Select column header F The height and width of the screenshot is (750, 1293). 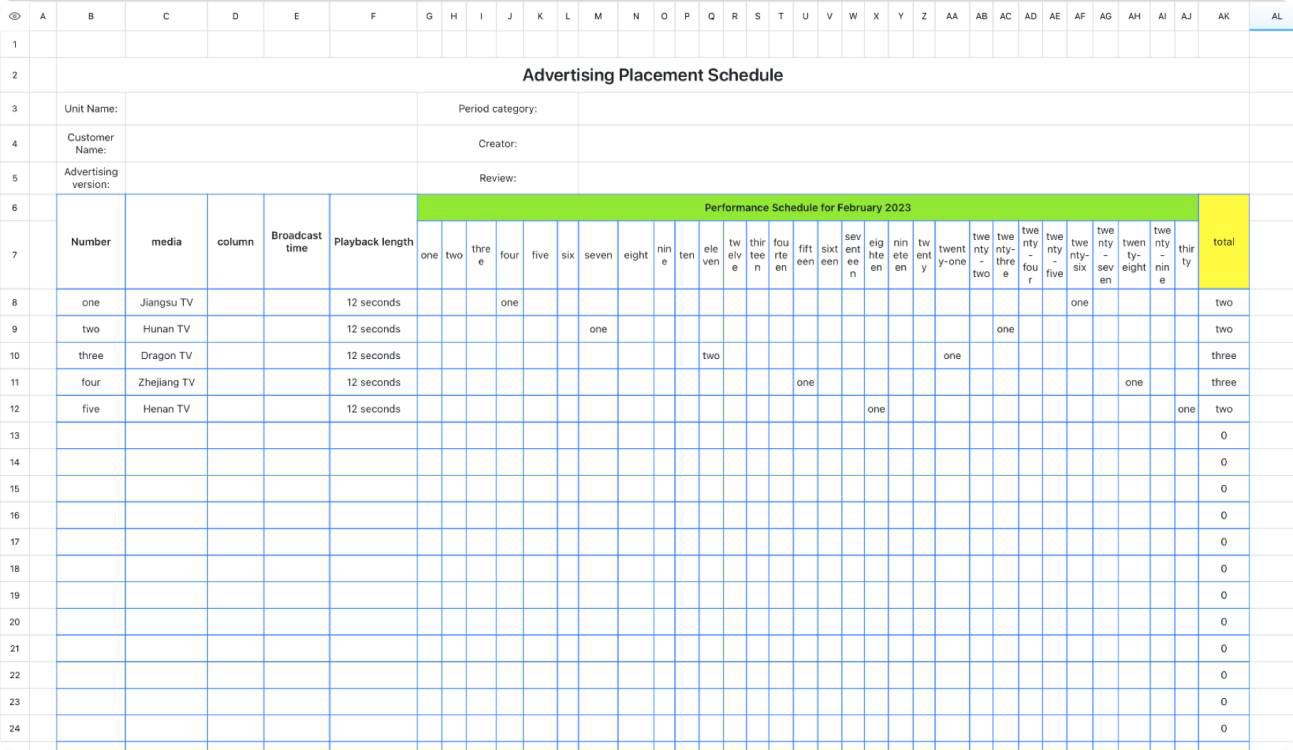tap(373, 16)
